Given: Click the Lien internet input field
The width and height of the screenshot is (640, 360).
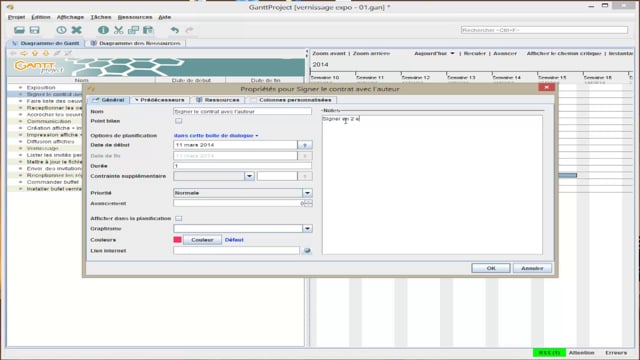Looking at the screenshot, I should (x=236, y=251).
